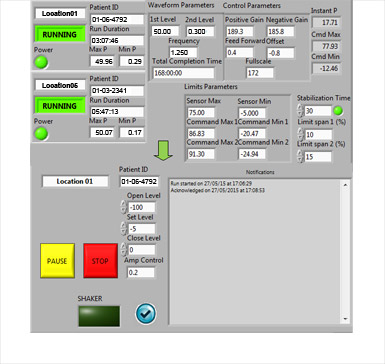Screen dimensions: 385x364
Task: Click the Cmd Max indicator 77.93
Action: (x=326, y=46)
